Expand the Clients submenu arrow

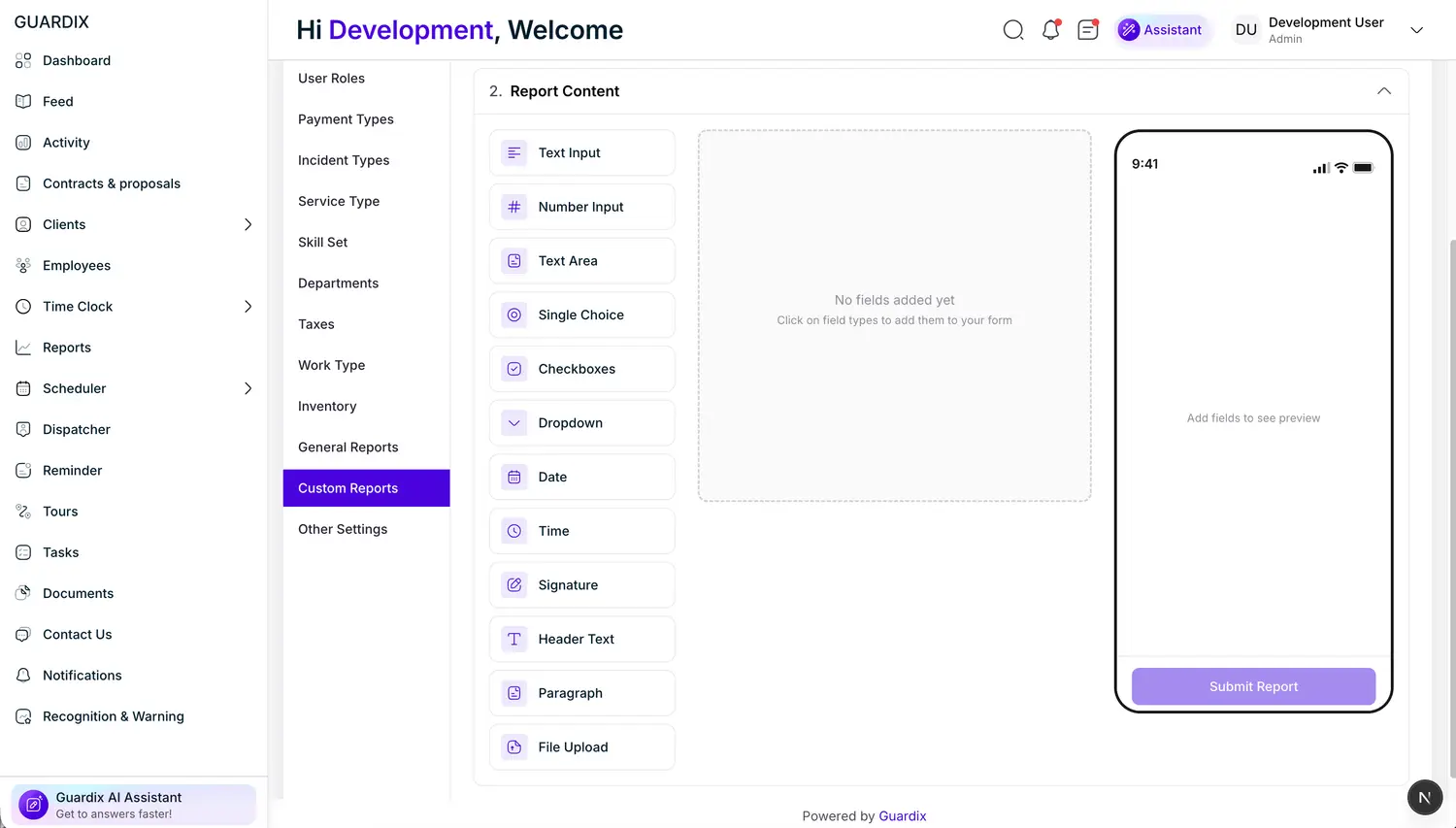point(248,224)
